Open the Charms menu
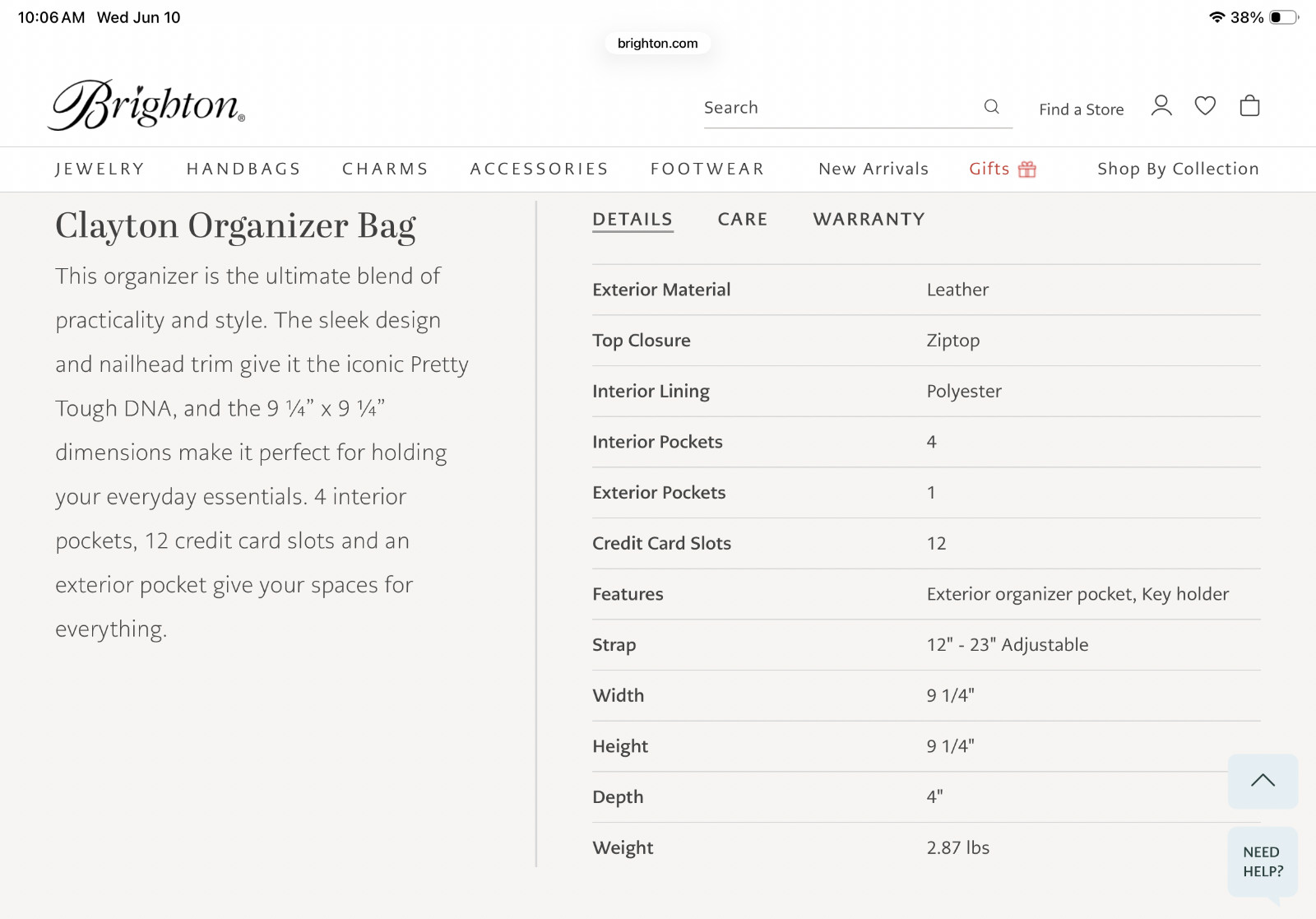Viewport: 1316px width, 919px height. pyautogui.click(x=385, y=169)
